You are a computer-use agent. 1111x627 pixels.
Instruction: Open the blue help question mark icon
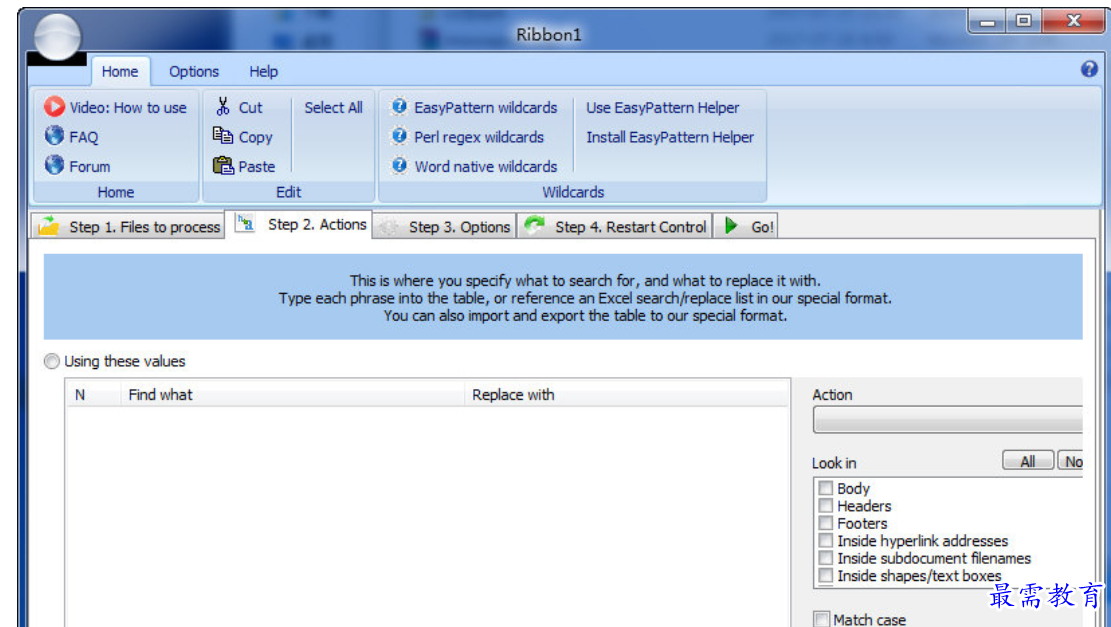point(1089,69)
